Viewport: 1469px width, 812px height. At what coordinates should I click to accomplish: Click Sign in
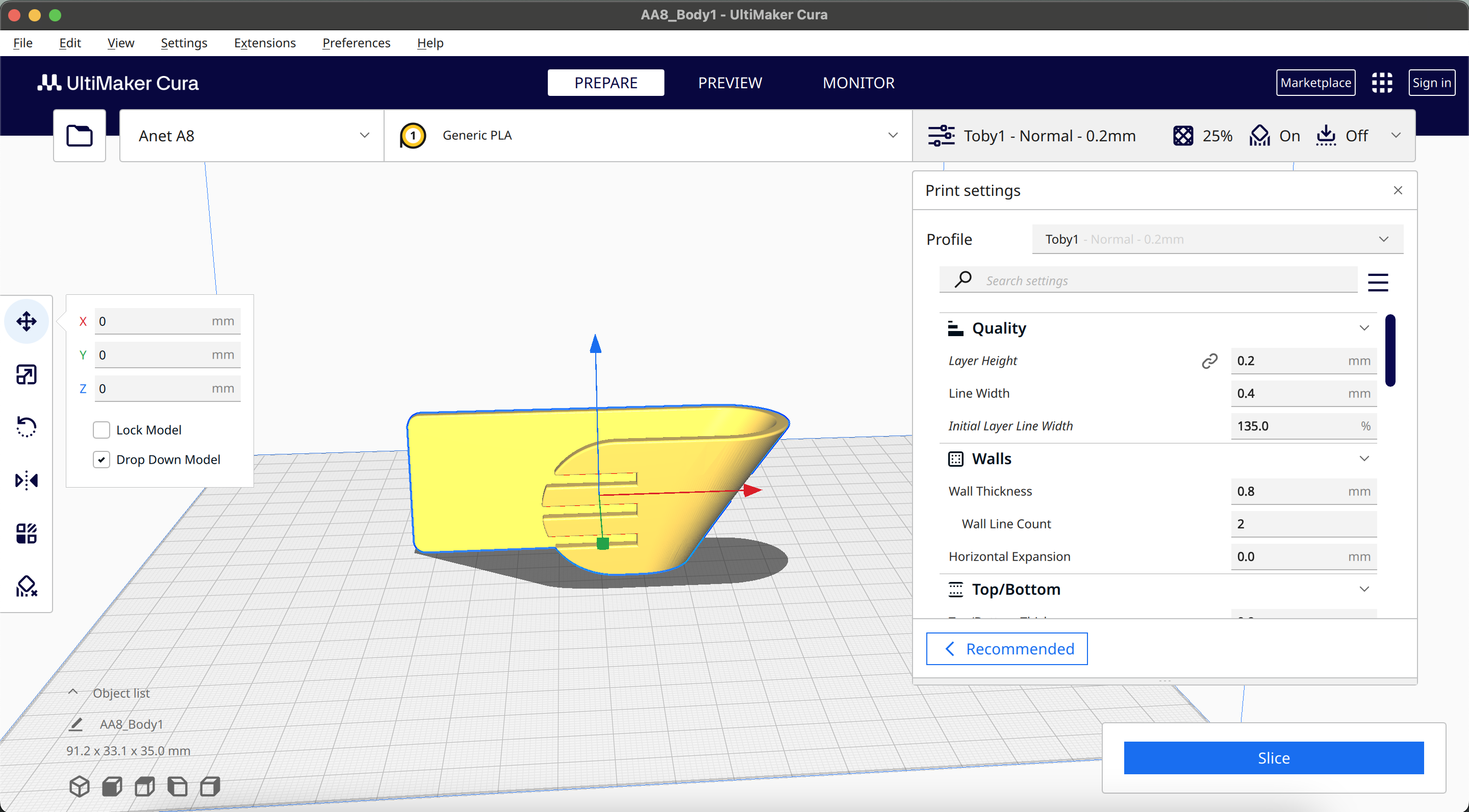pos(1431,83)
